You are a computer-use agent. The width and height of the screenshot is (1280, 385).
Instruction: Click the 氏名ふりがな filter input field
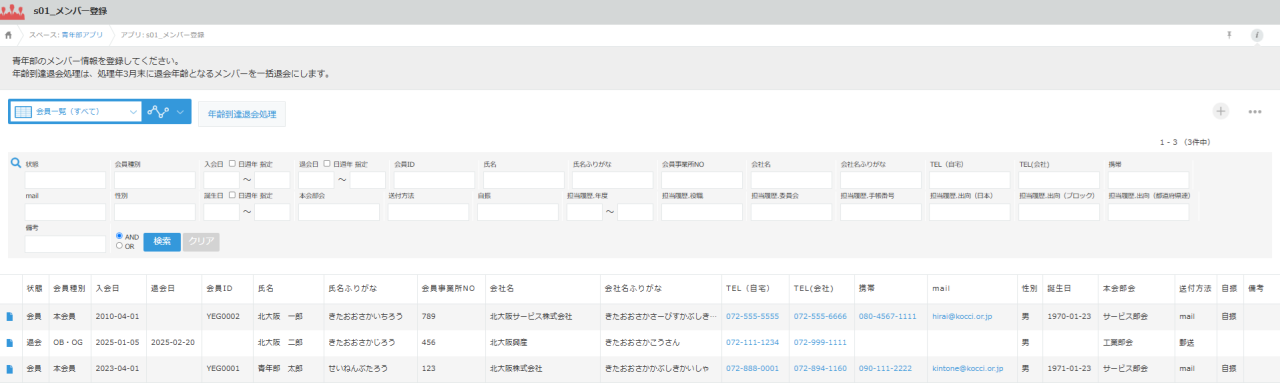point(613,180)
